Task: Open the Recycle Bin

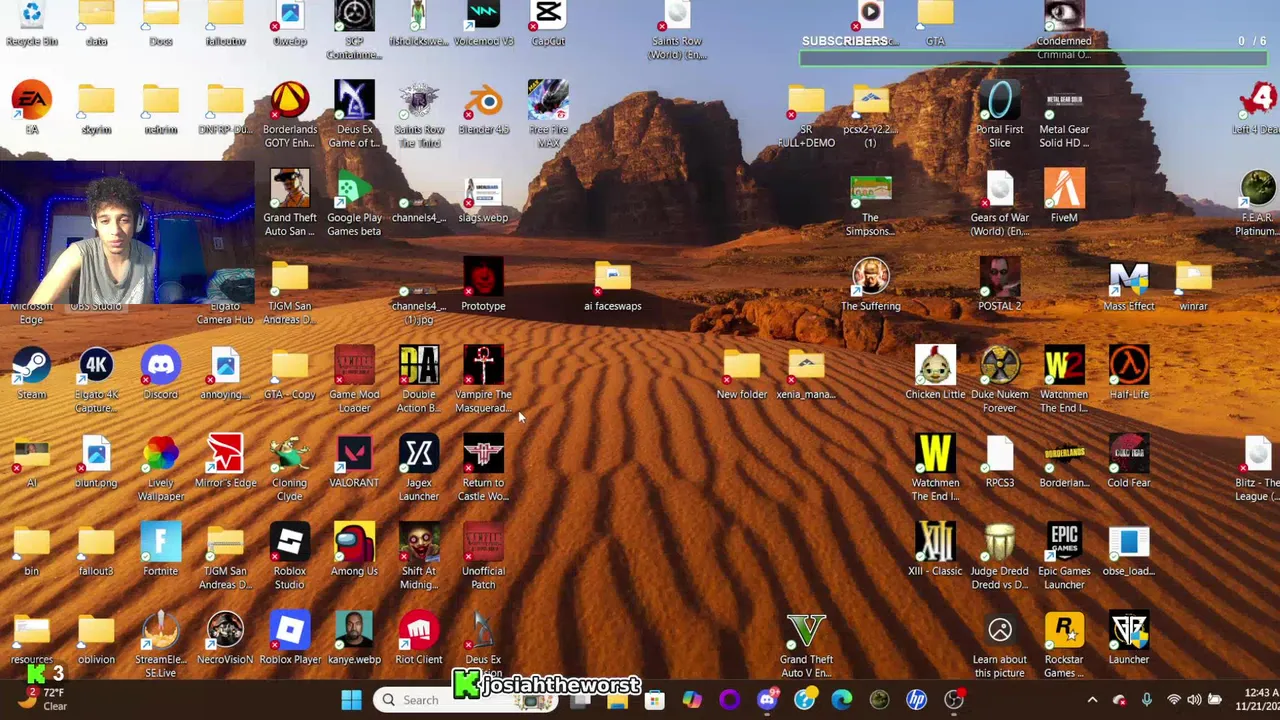Action: point(32,24)
